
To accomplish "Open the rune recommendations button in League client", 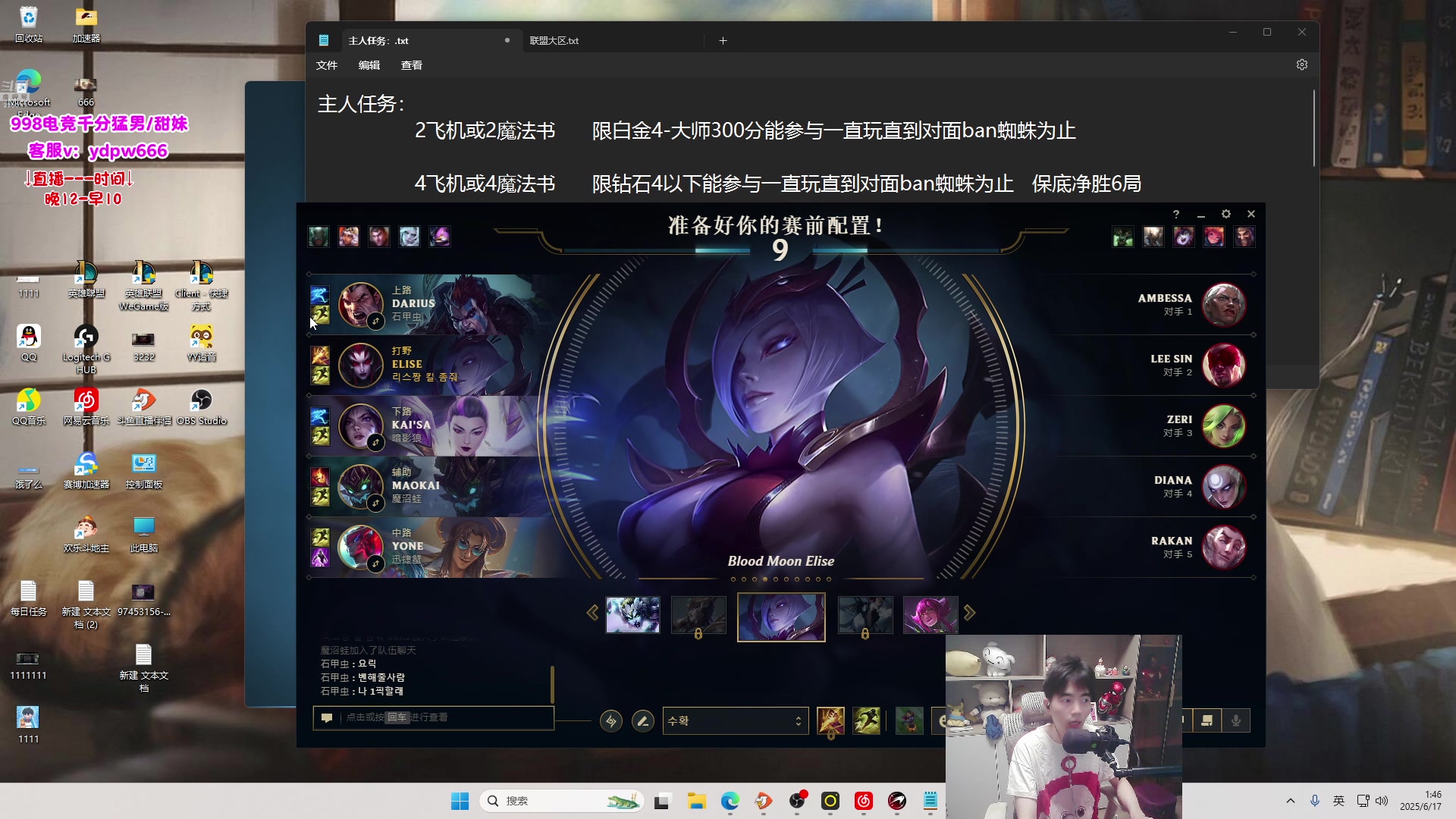I will 611,720.
